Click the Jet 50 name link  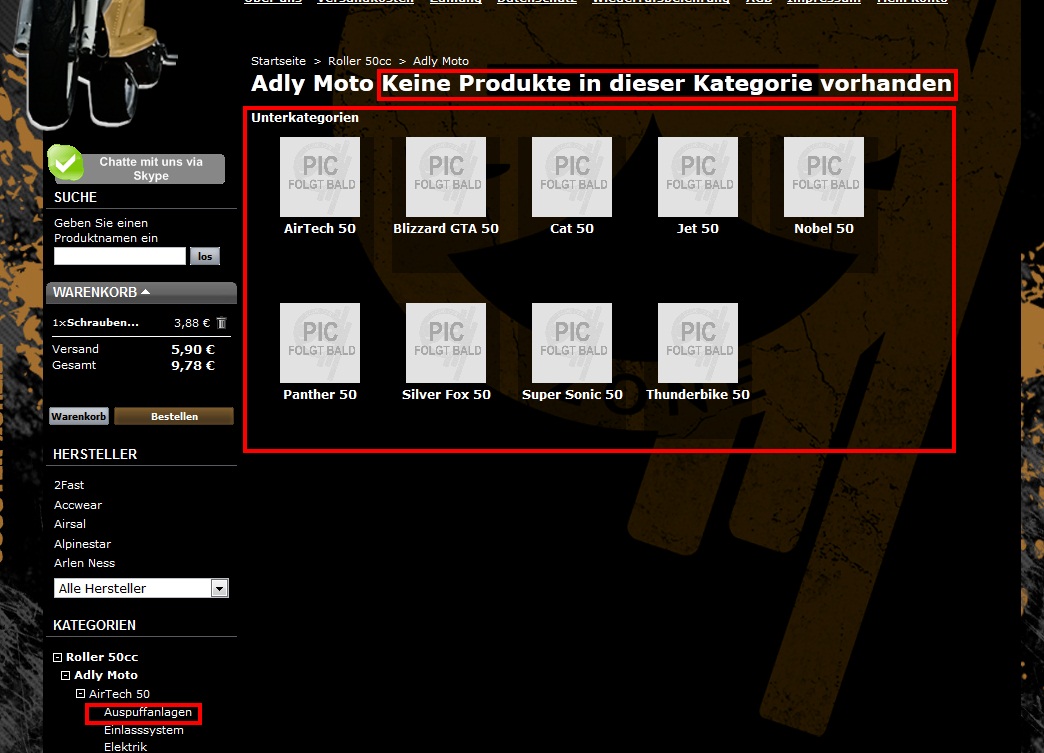pos(698,228)
